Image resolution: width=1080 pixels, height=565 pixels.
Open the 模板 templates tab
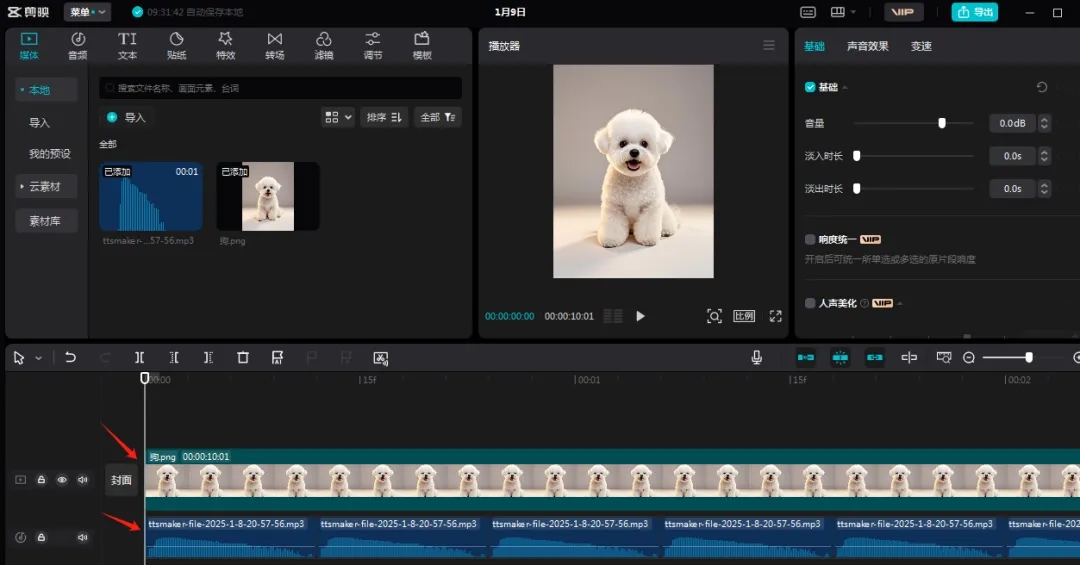point(422,46)
